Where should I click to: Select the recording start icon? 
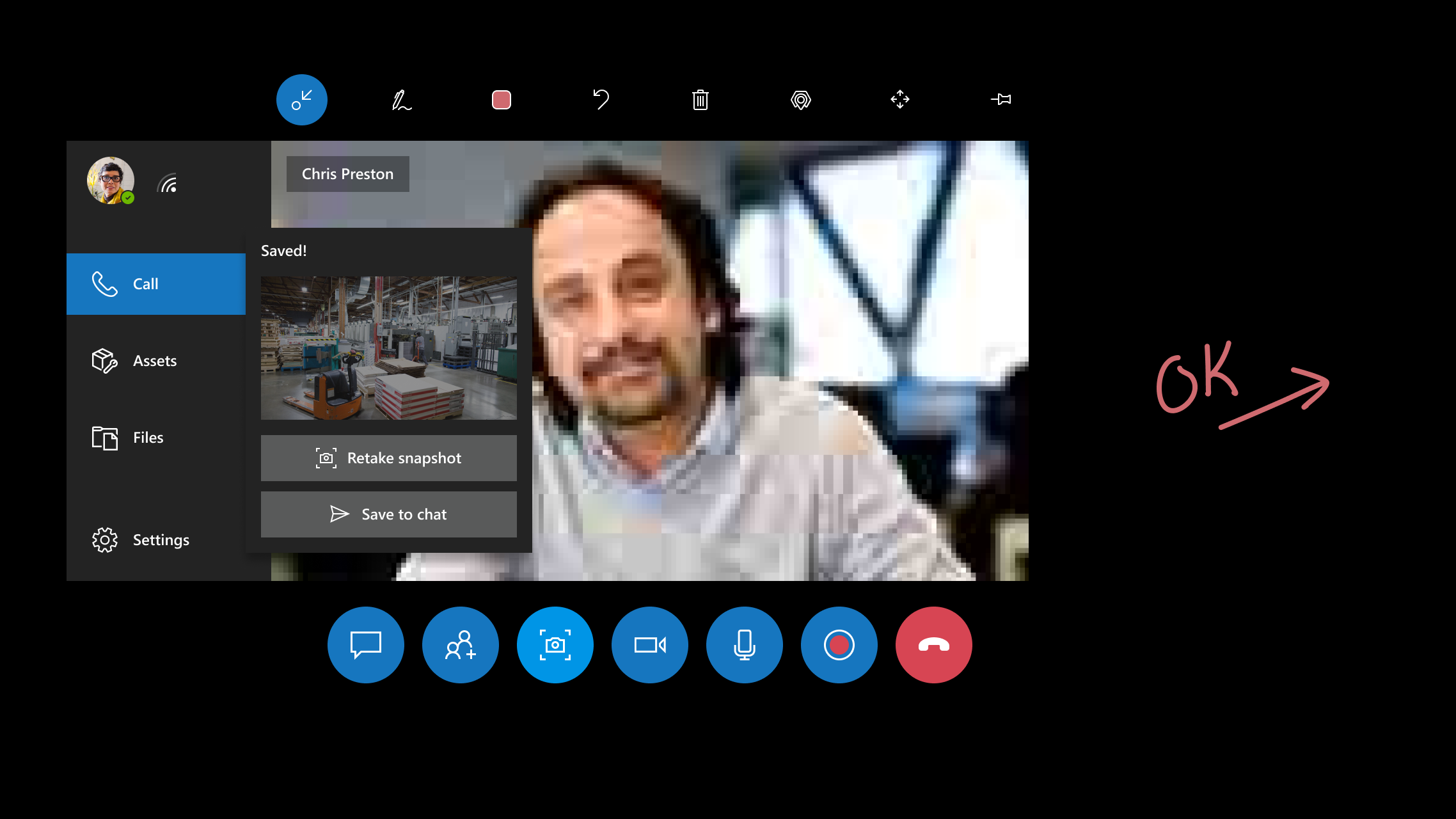(839, 645)
